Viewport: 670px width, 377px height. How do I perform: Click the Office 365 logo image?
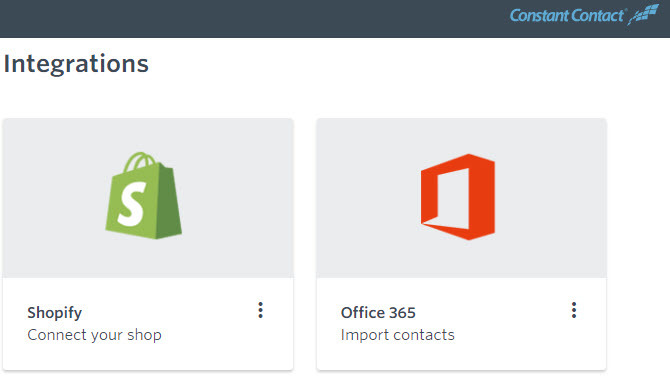click(x=458, y=197)
